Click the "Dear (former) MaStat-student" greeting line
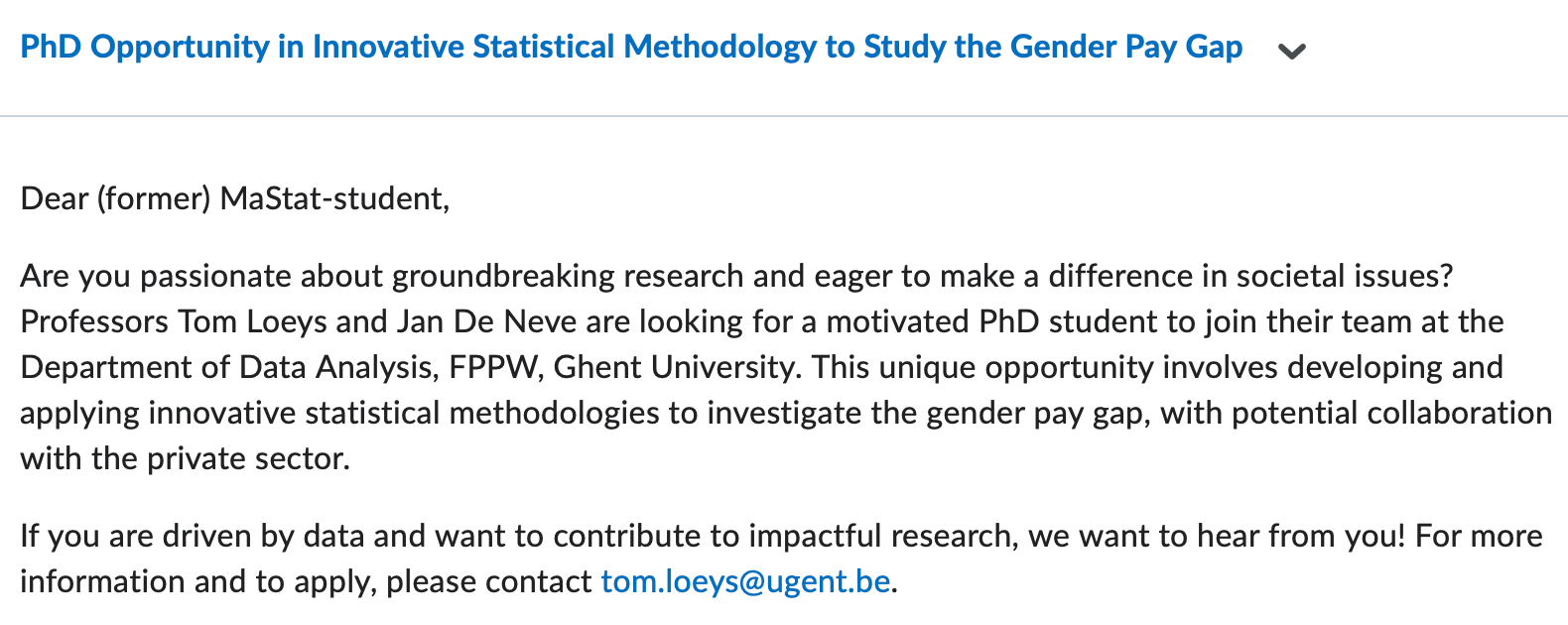This screenshot has height=625, width=1568. [235, 199]
